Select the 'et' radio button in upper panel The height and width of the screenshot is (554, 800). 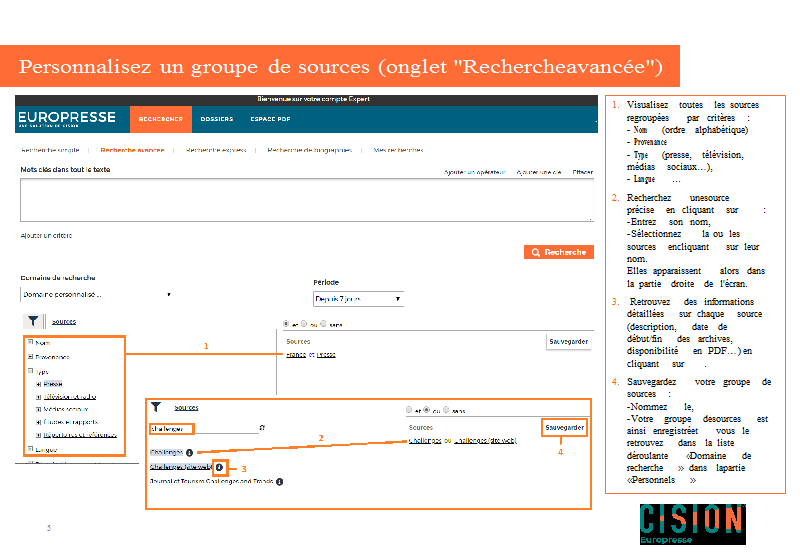point(286,324)
